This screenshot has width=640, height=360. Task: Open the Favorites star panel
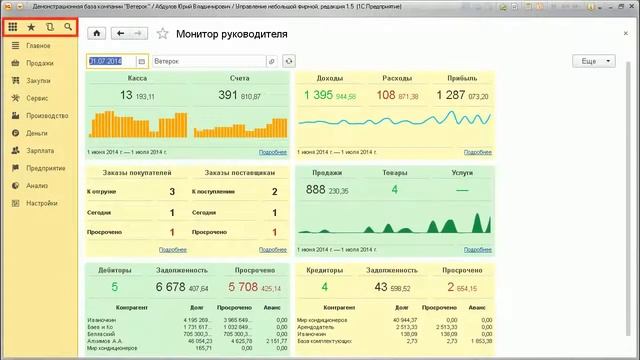[31, 27]
